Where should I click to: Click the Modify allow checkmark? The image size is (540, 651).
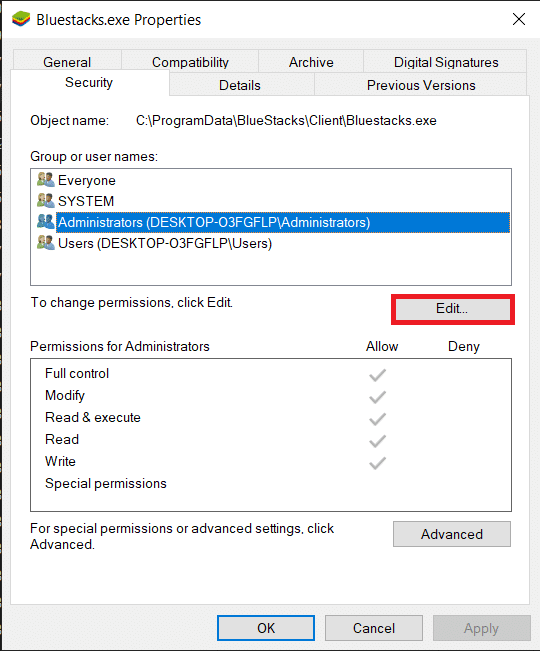377,397
